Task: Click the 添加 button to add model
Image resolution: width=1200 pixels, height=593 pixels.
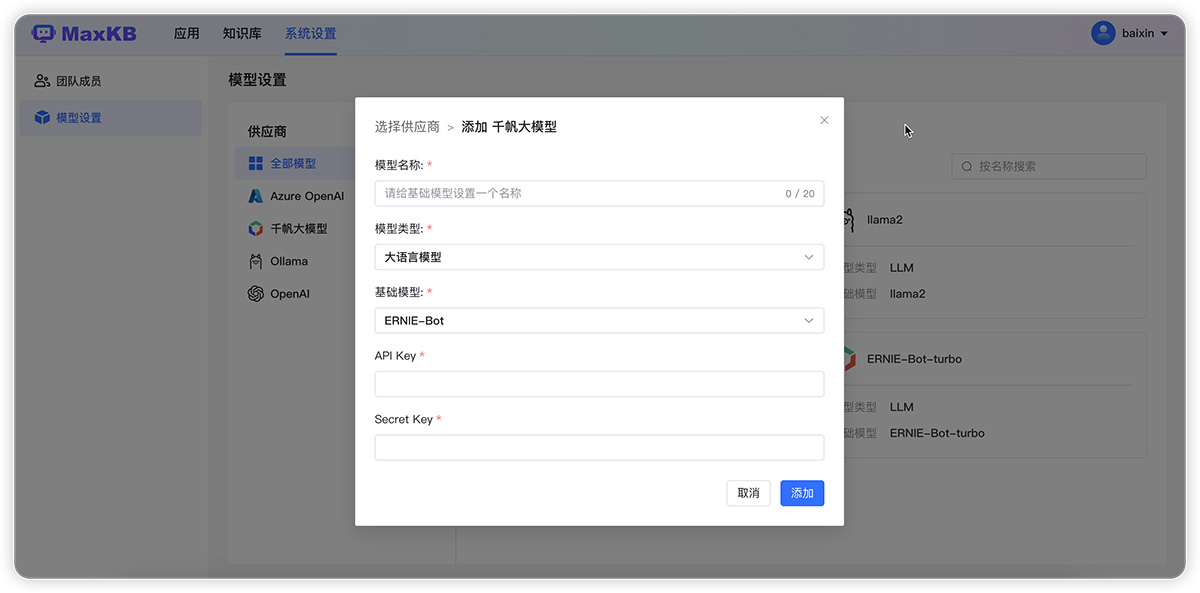Action: [x=802, y=493]
